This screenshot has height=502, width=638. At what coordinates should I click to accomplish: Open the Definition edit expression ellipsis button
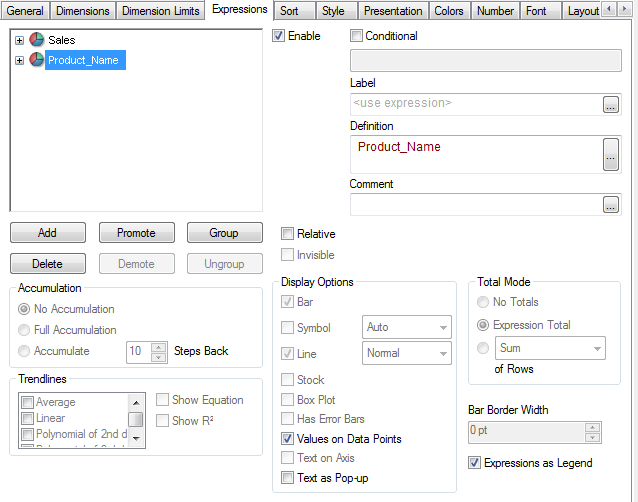611,153
